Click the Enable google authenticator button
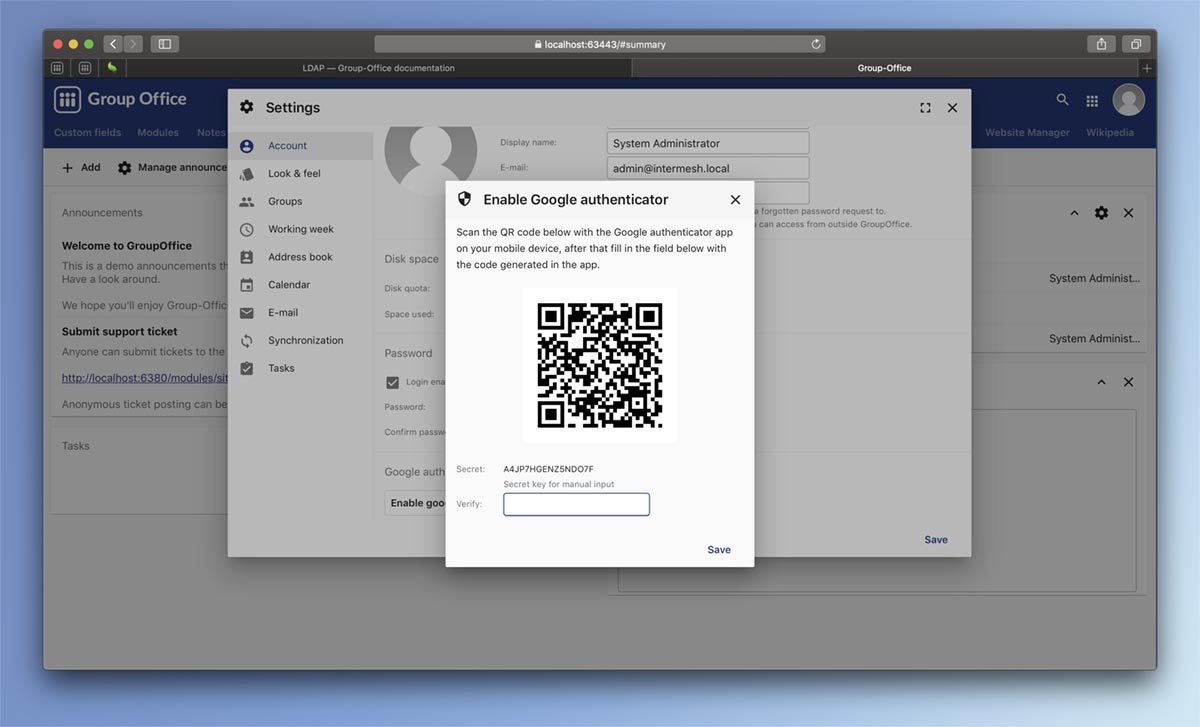 [415, 503]
